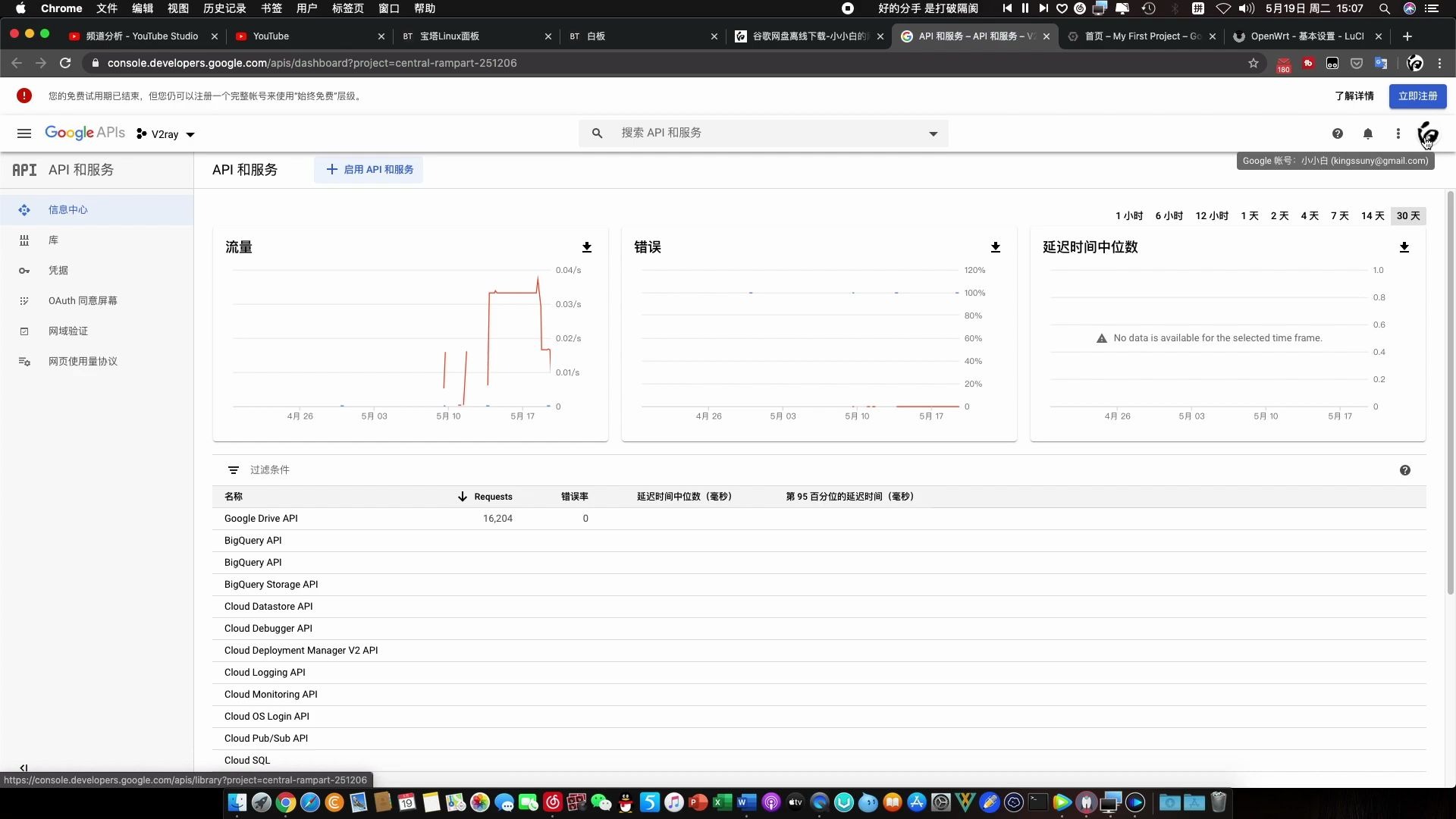
Task: Switch to the OpenWrt LuCI tab
Action: 1307,36
